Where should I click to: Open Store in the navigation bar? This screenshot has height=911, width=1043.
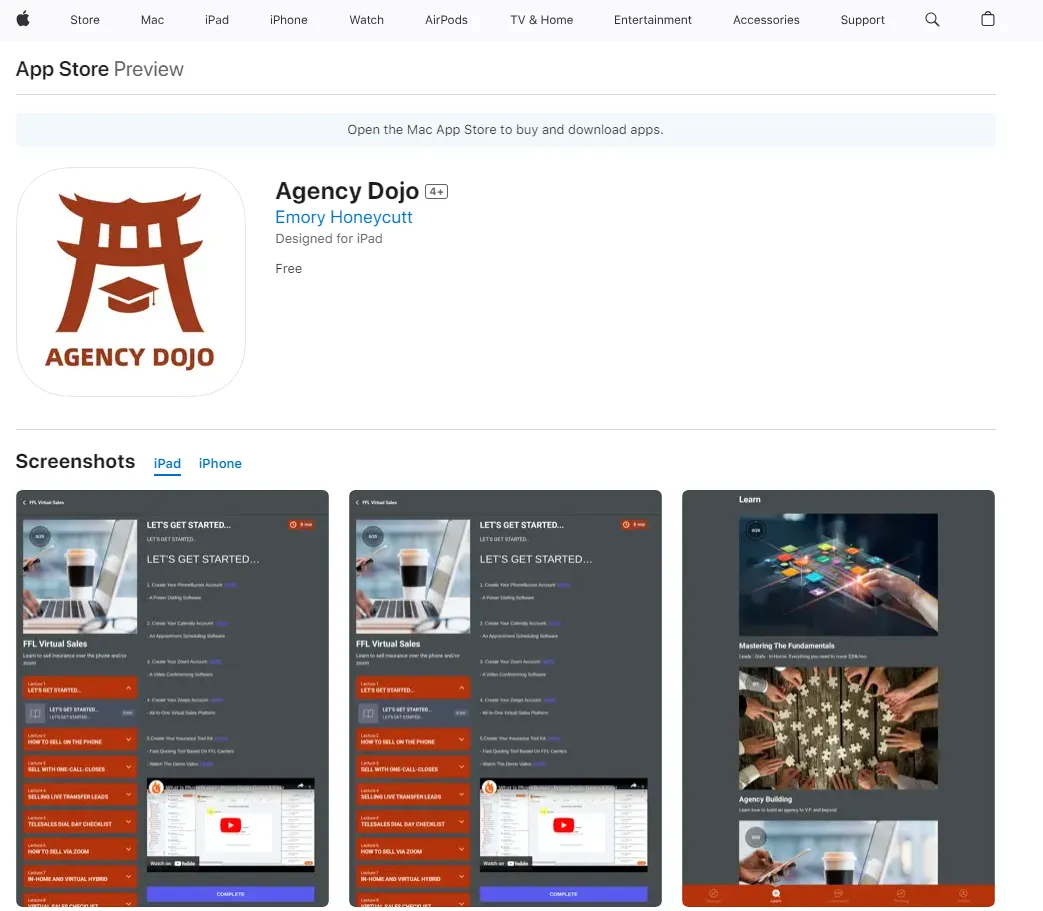coord(85,20)
